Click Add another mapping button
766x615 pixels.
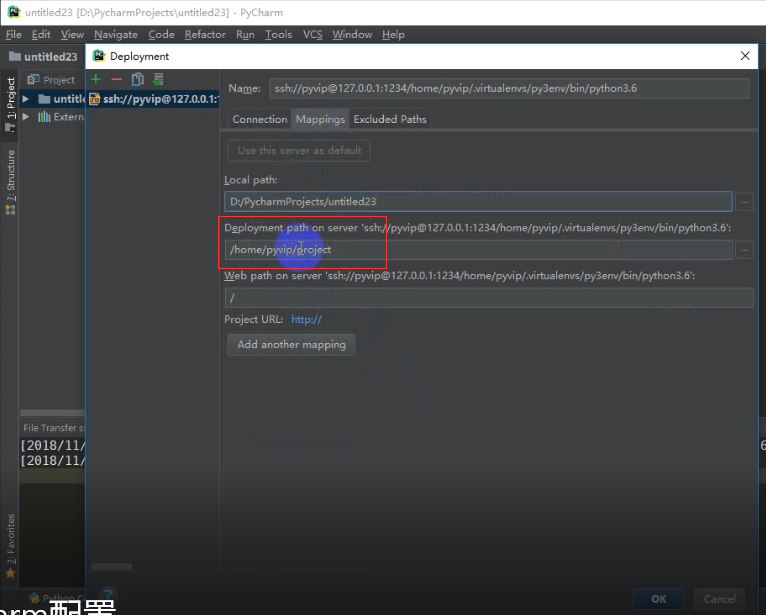(x=291, y=344)
